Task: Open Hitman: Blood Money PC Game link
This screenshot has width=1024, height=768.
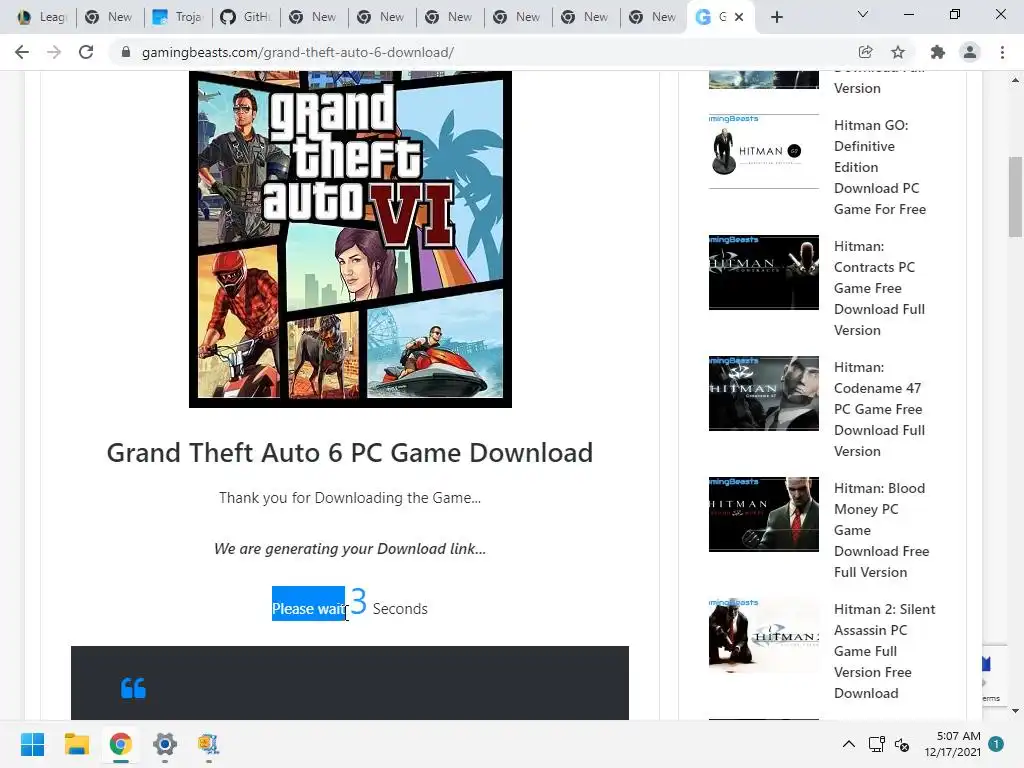Action: (x=882, y=530)
